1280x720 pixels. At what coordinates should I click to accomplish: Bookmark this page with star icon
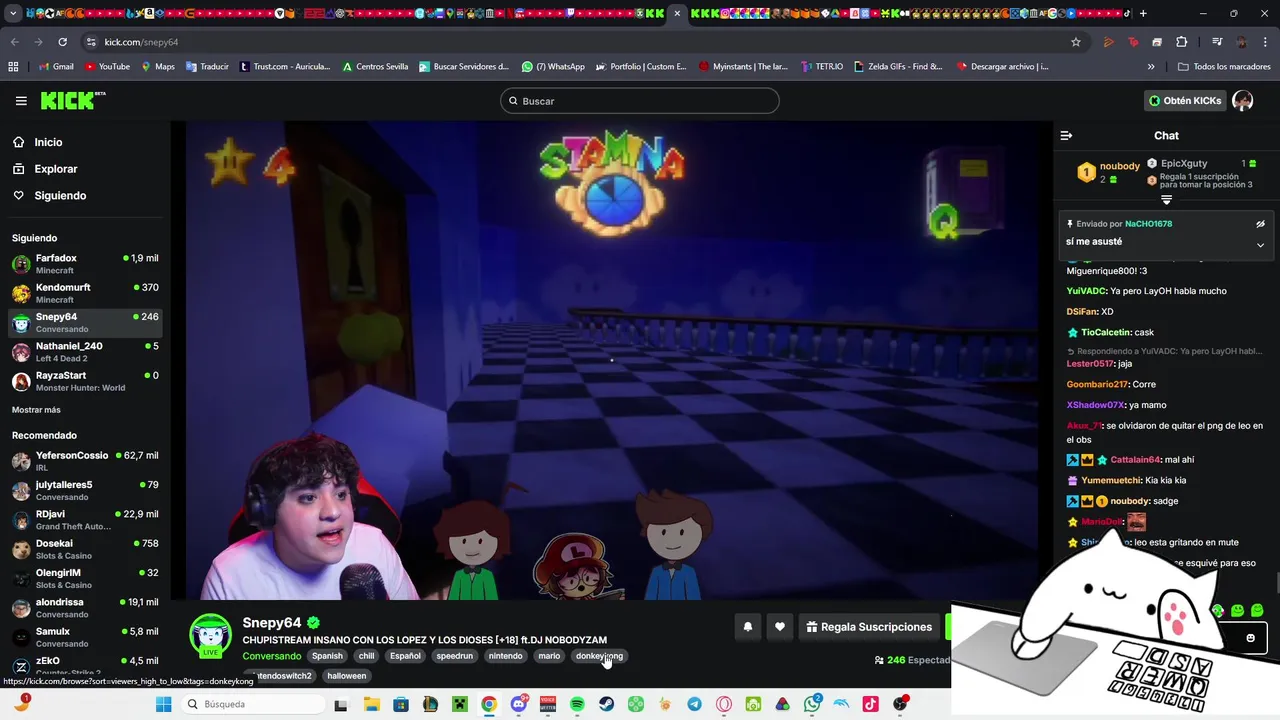pos(1076,42)
